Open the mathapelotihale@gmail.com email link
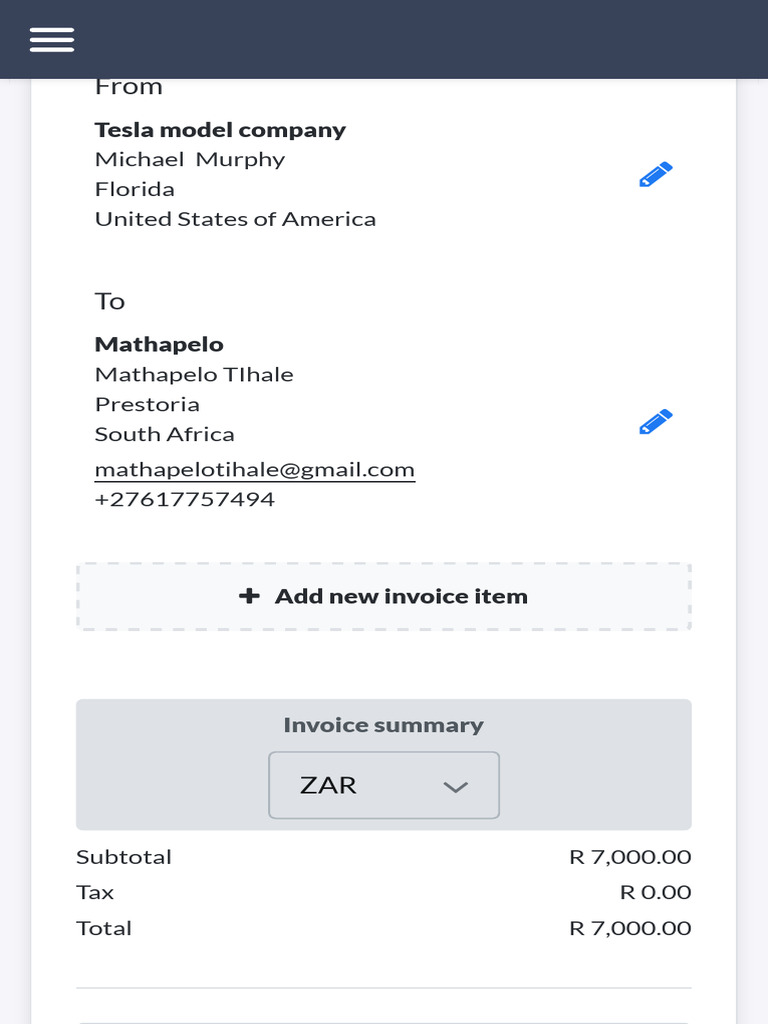The image size is (768, 1024). tap(254, 469)
